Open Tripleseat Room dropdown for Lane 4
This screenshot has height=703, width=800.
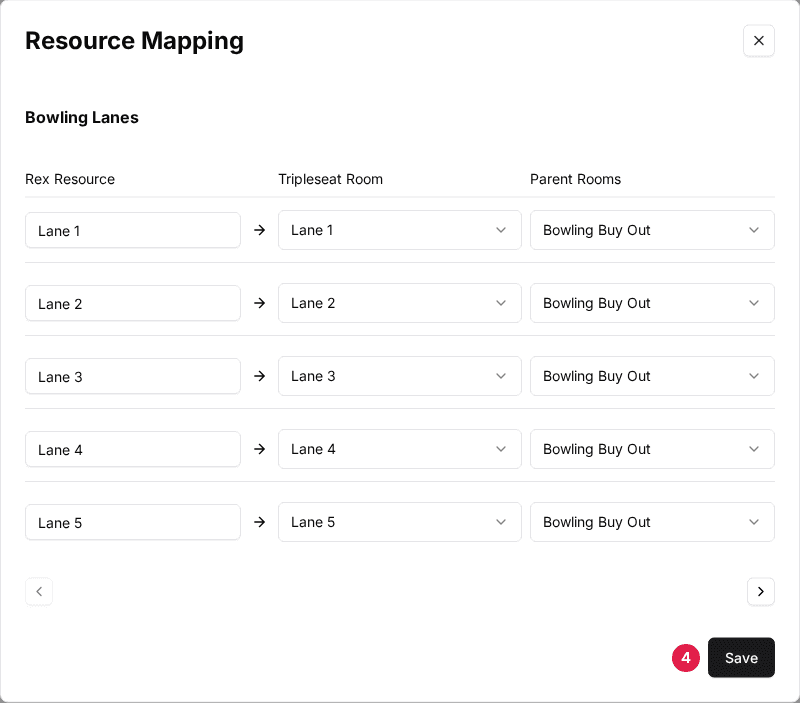[x=399, y=449]
